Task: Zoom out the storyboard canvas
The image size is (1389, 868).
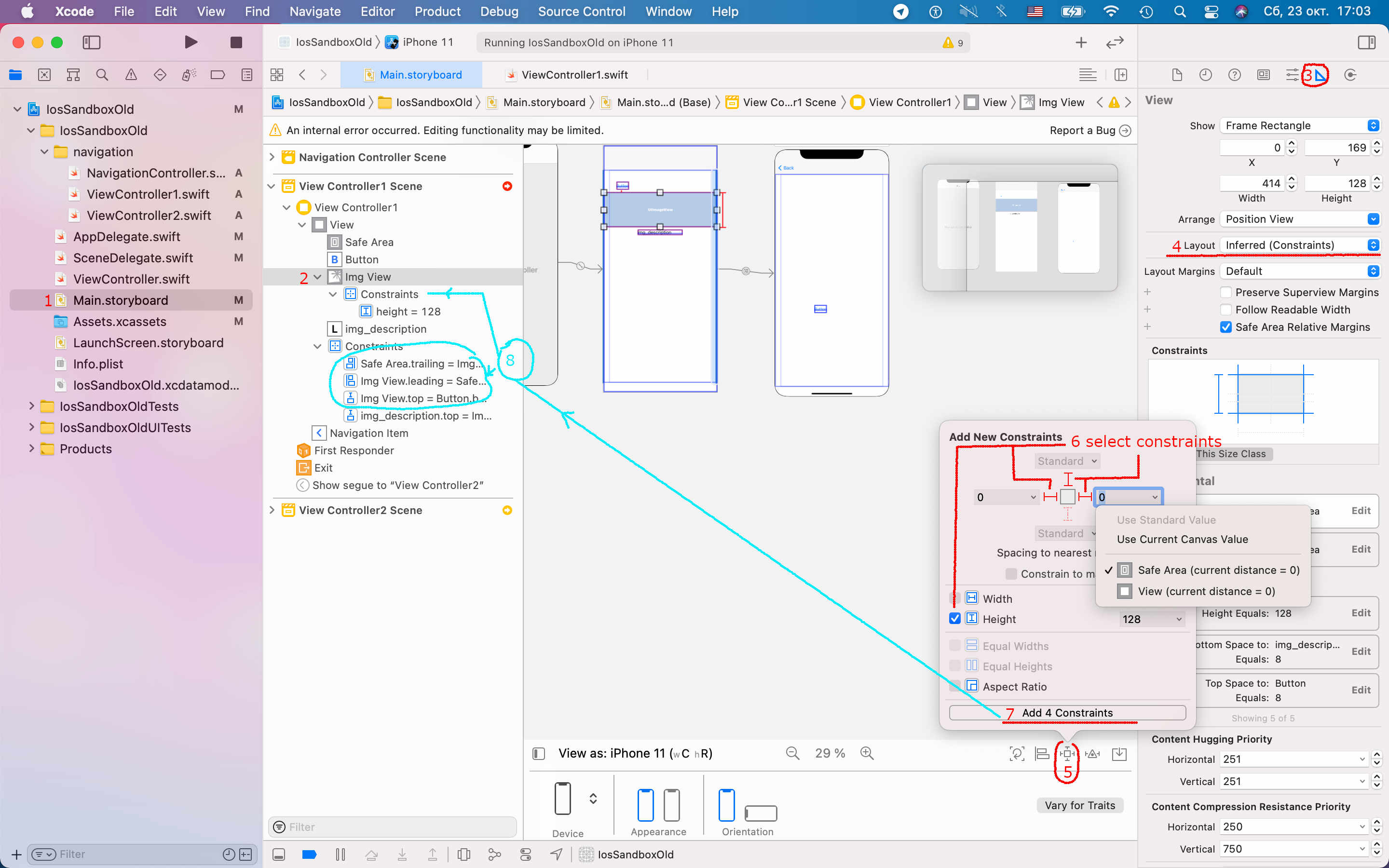Action: (x=792, y=753)
